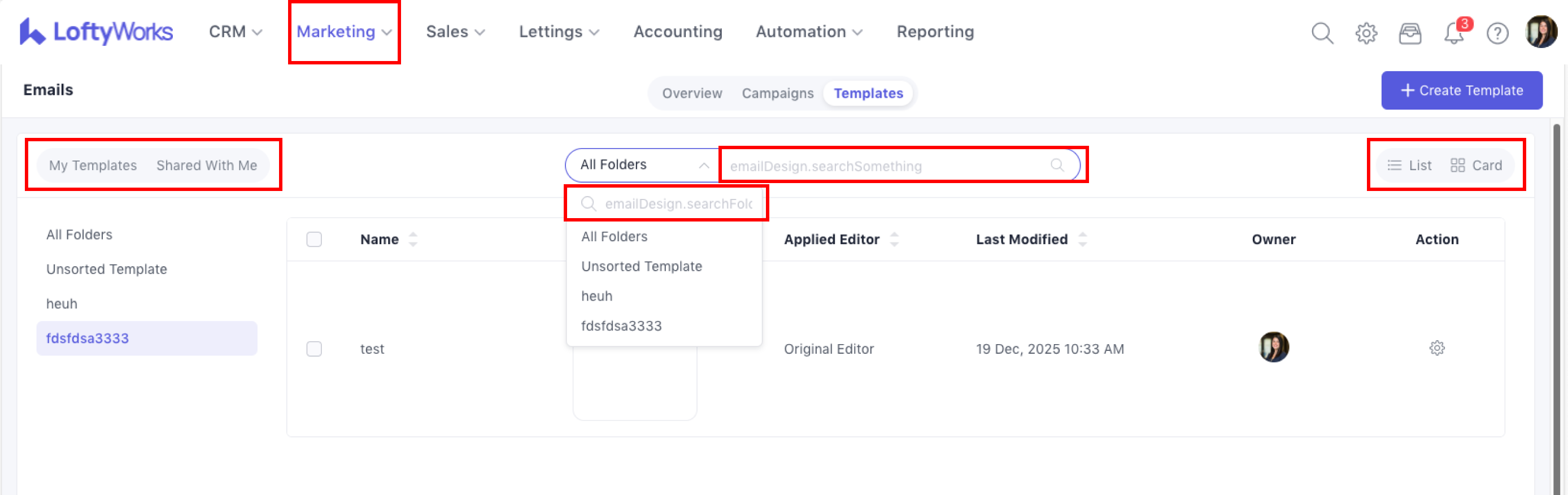Open the settings gear in top bar
1568x495 pixels.
(1366, 33)
